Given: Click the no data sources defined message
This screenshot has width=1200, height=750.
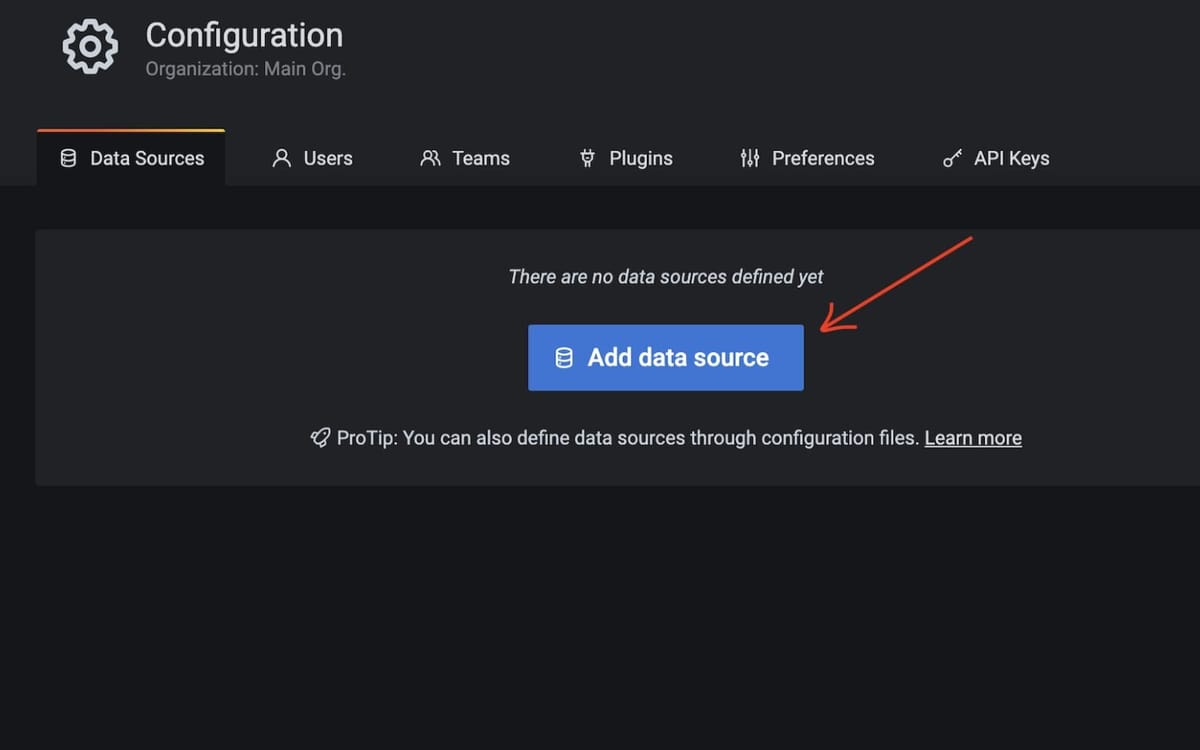Looking at the screenshot, I should pos(665,276).
